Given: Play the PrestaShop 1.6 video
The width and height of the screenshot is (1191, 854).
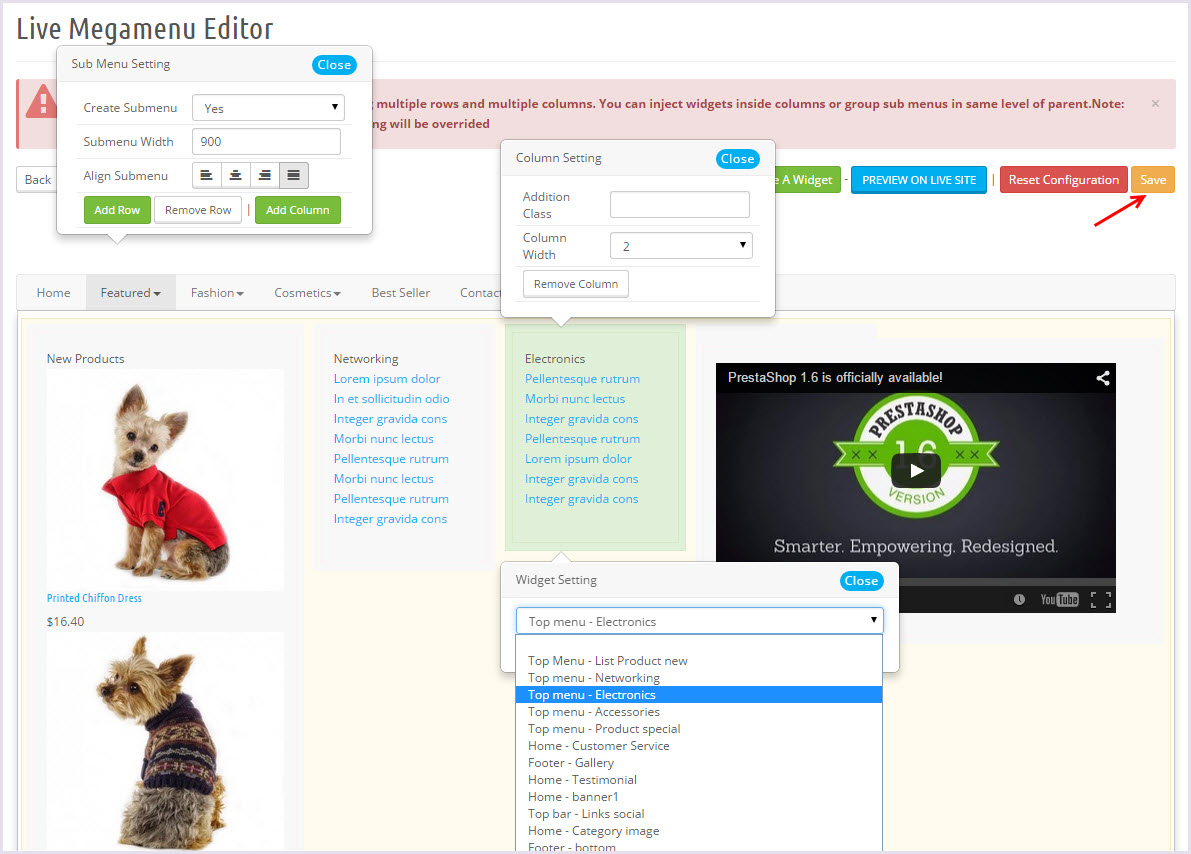Looking at the screenshot, I should (915, 470).
